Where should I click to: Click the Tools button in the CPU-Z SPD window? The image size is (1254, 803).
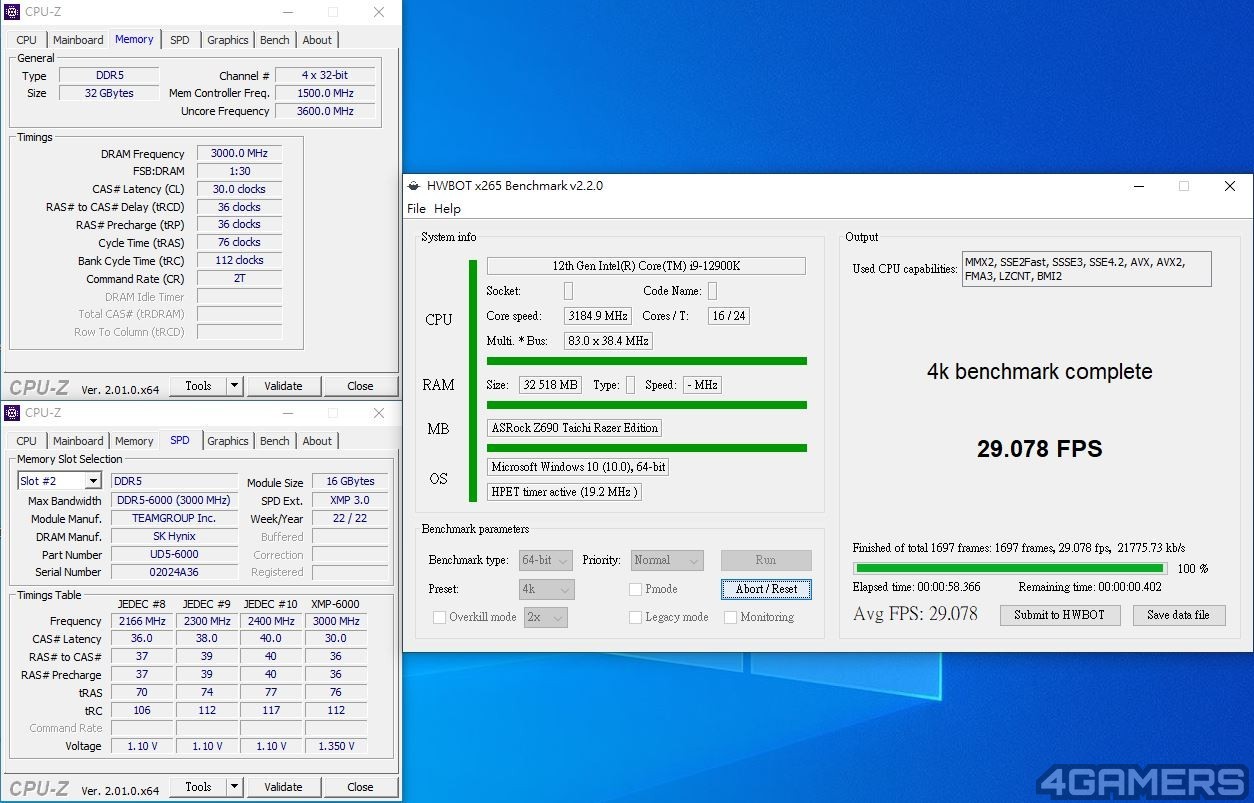198,787
